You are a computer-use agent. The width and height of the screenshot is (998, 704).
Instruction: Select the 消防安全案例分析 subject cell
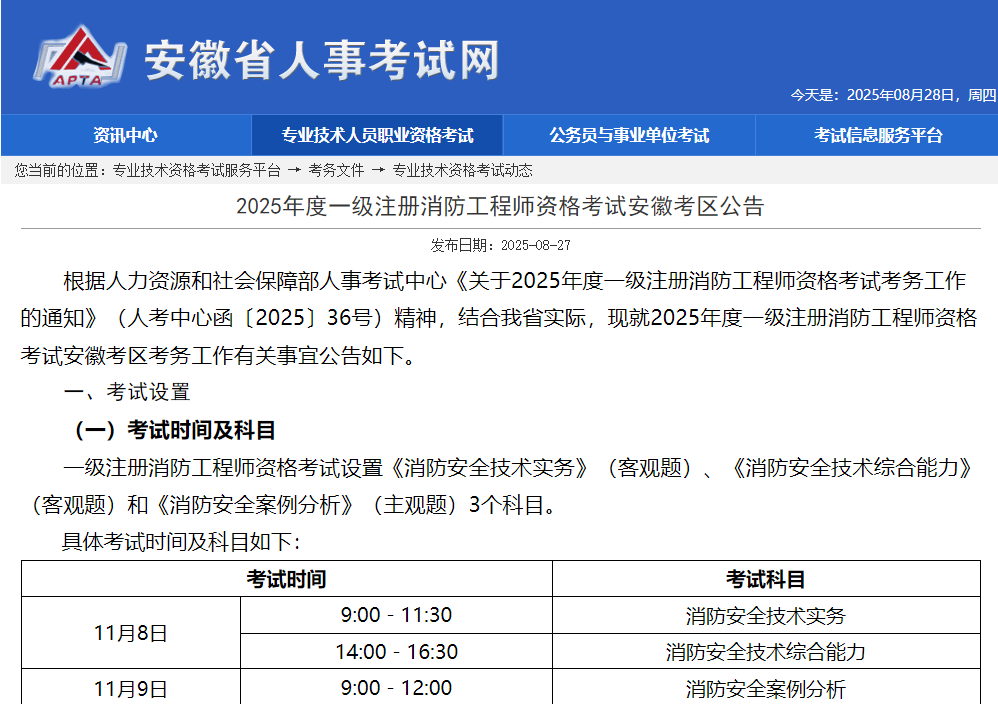[x=766, y=688]
